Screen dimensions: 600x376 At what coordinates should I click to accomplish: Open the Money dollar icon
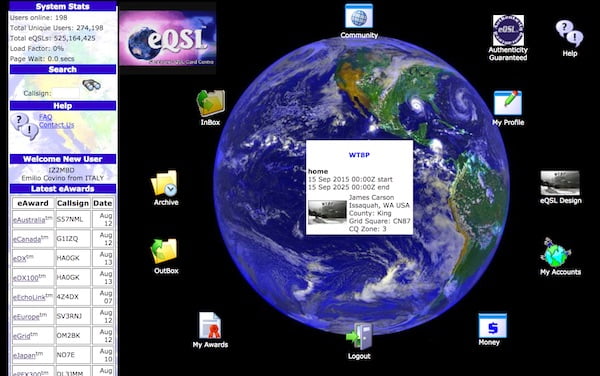click(492, 326)
